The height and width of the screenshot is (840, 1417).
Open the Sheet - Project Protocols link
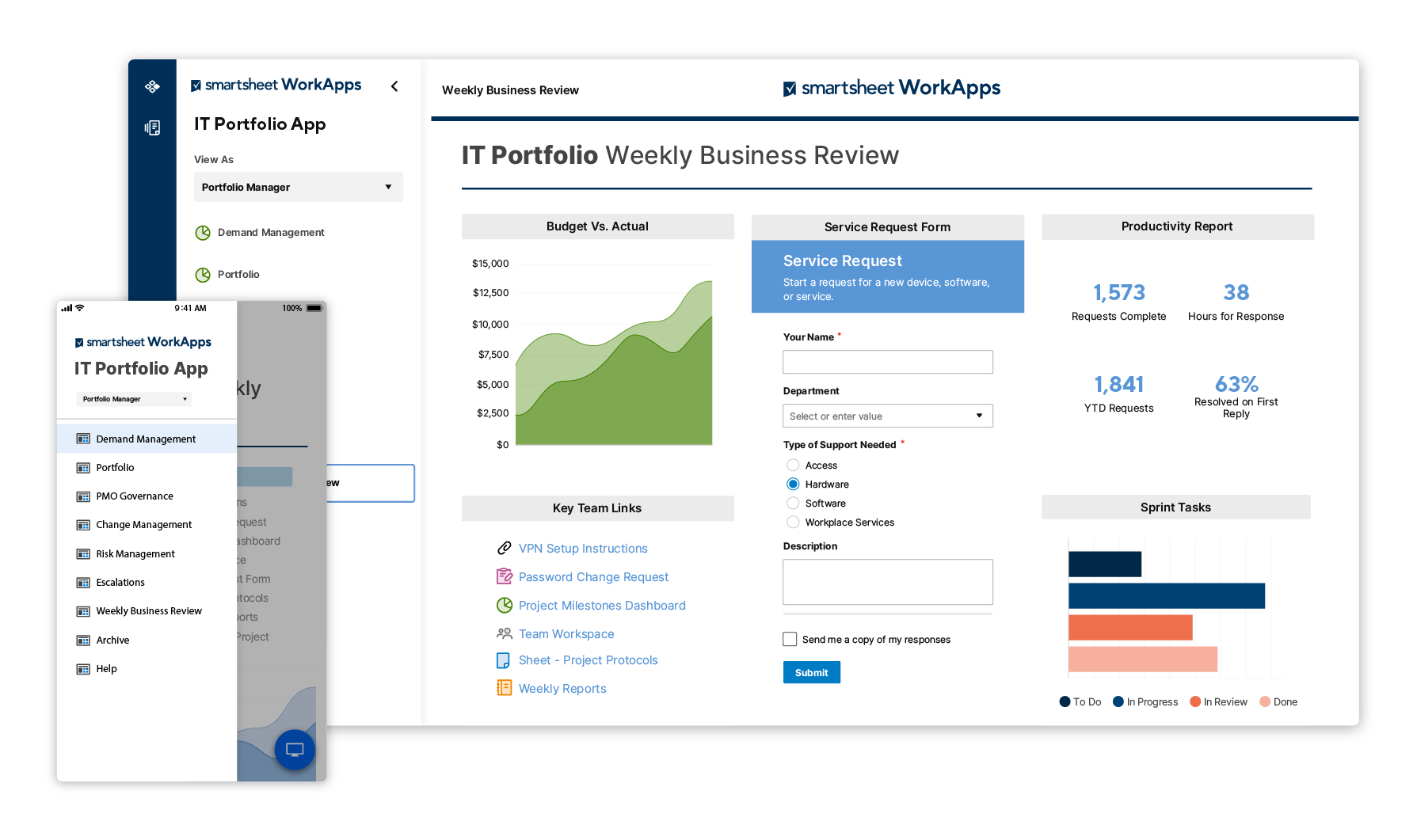588,660
